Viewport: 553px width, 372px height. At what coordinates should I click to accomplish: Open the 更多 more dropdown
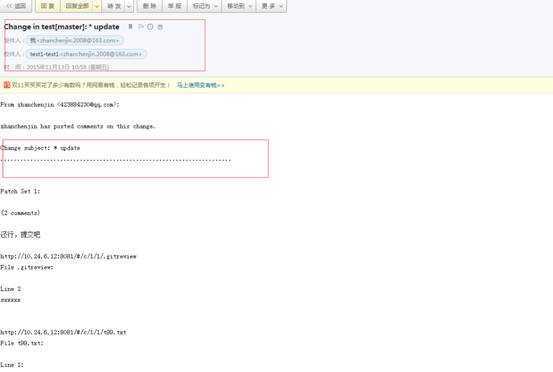click(272, 6)
